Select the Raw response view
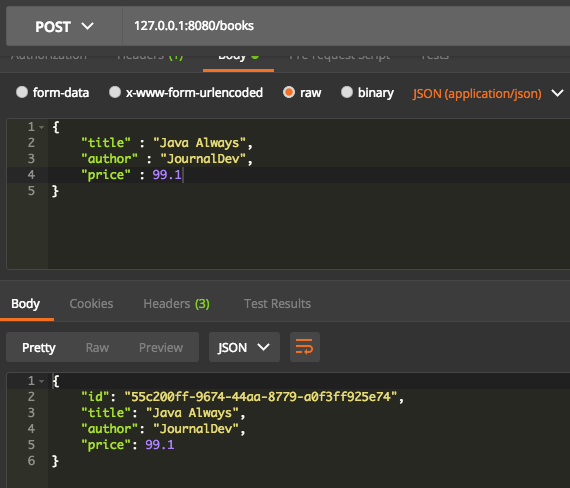Image resolution: width=570 pixels, height=488 pixels. click(x=97, y=348)
